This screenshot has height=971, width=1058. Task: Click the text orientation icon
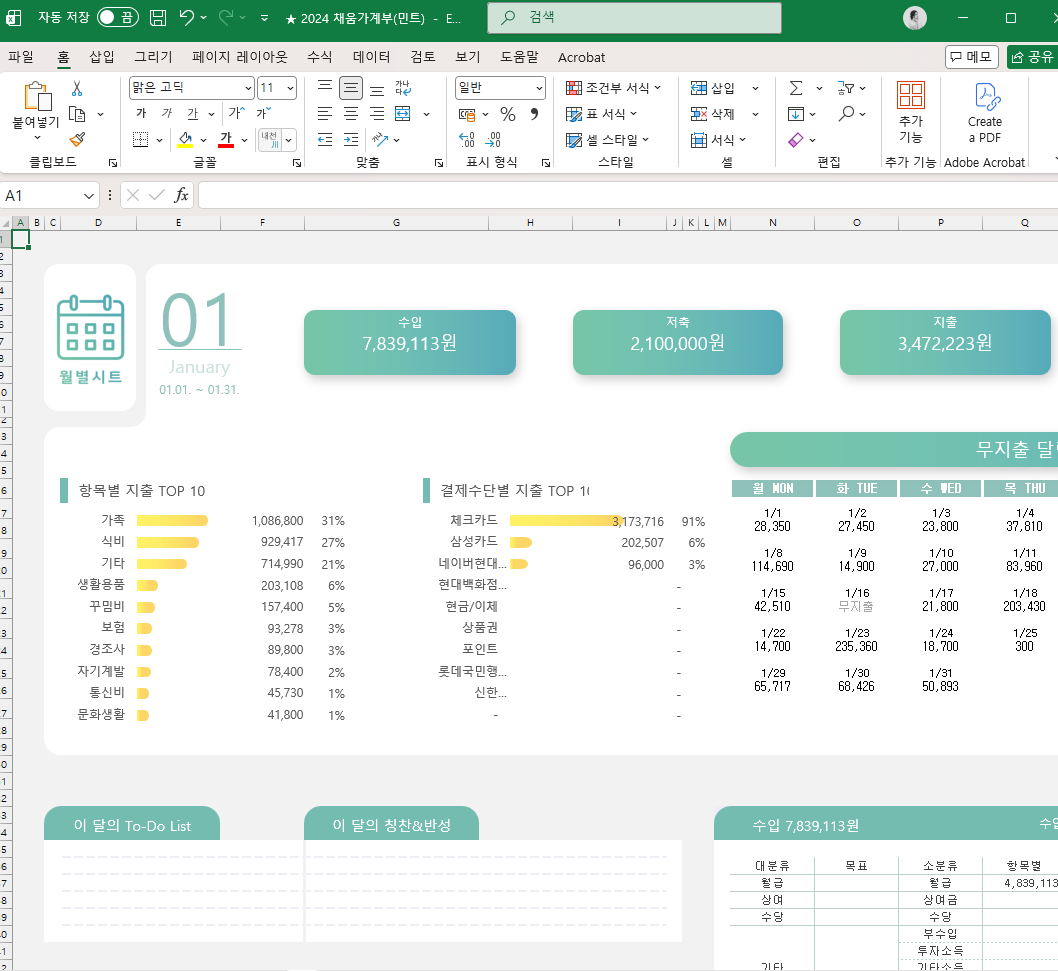[x=381, y=140]
